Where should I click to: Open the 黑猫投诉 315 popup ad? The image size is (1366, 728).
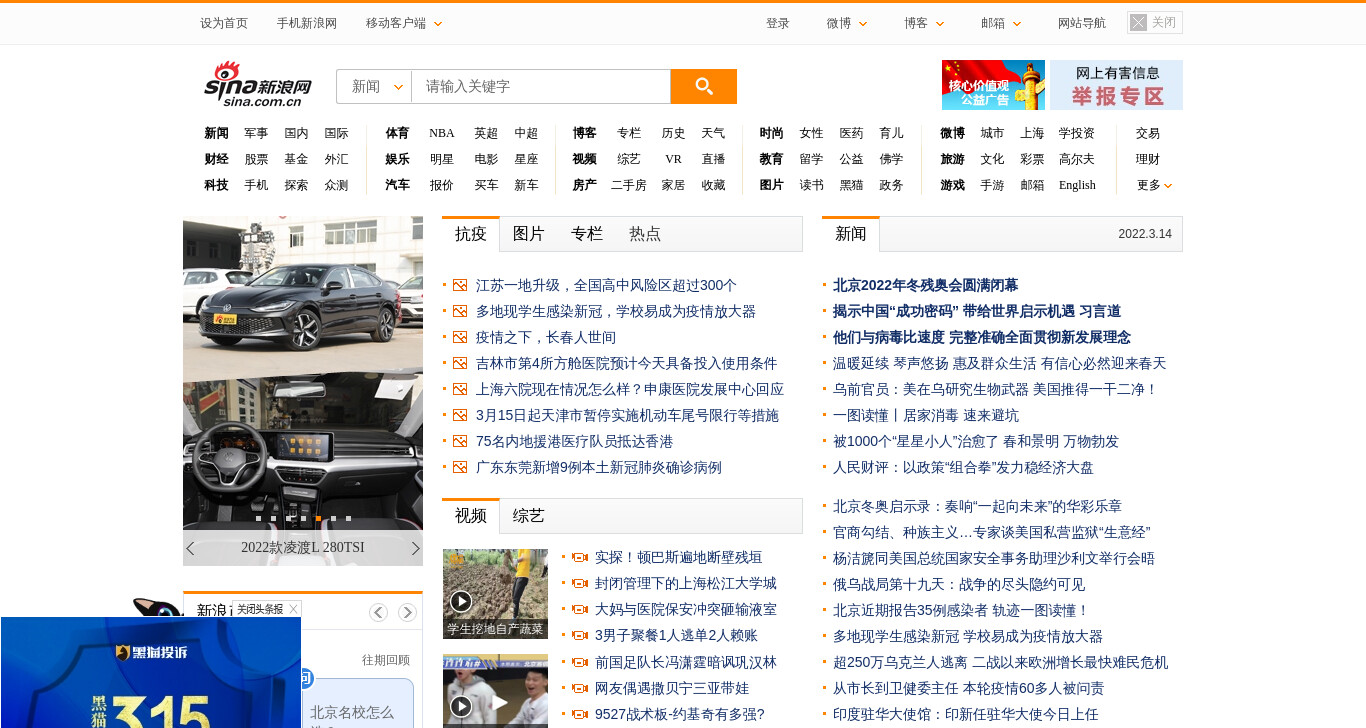coord(151,672)
